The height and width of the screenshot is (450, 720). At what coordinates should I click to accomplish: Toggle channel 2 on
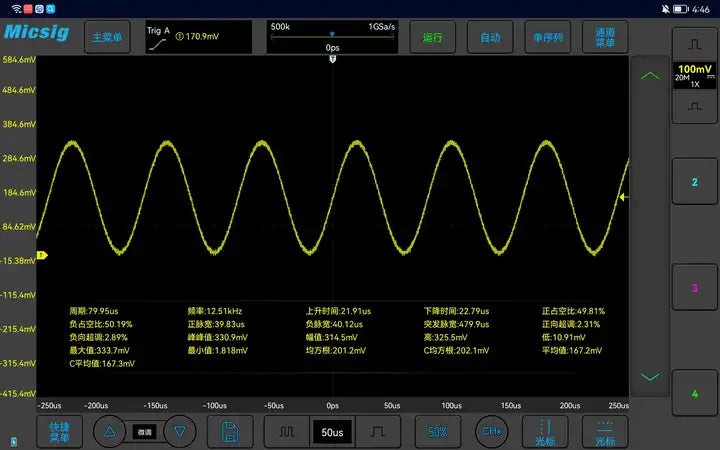pos(694,181)
